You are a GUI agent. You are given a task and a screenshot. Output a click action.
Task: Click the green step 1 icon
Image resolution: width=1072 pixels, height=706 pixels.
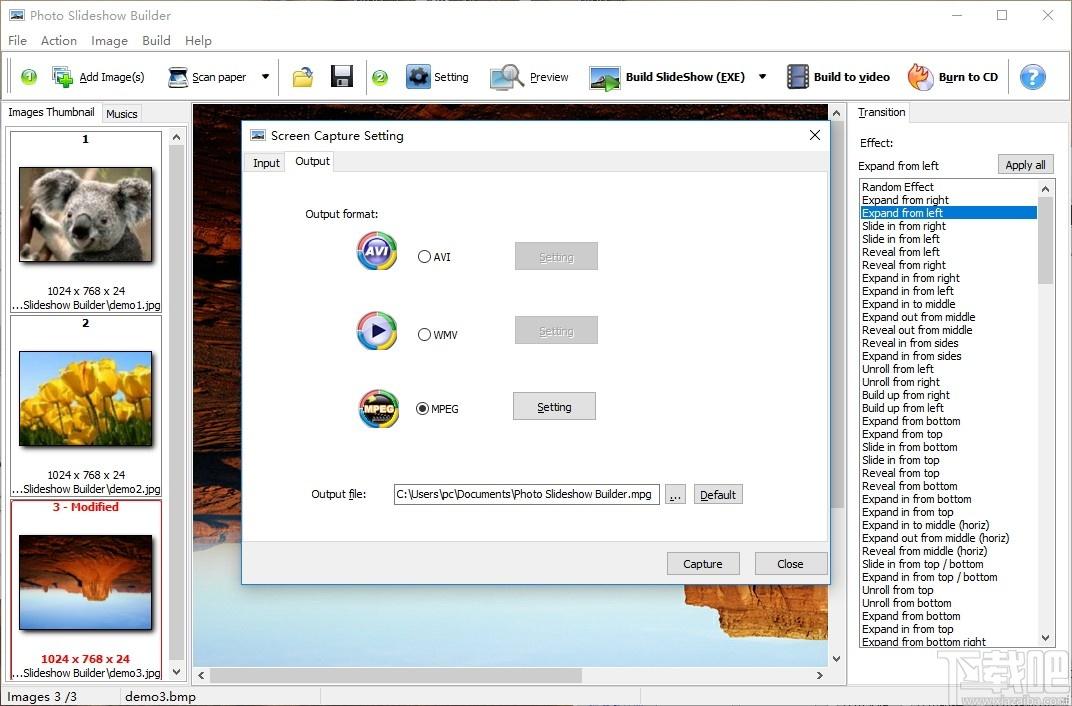pyautogui.click(x=29, y=77)
